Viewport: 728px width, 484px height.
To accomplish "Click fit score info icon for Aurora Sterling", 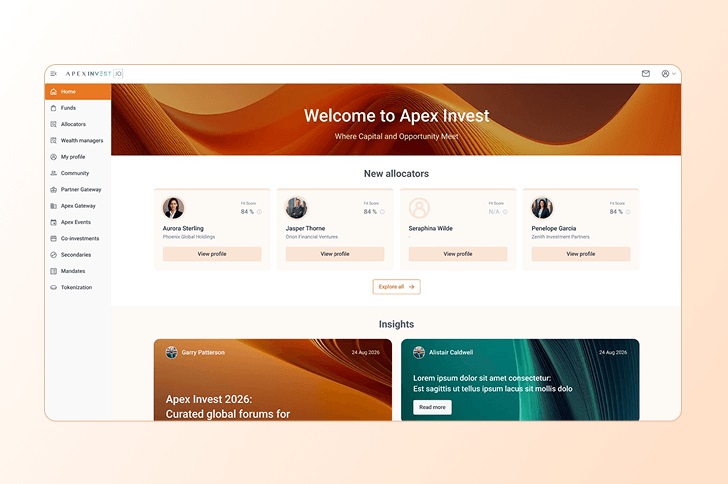I will 259,212.
